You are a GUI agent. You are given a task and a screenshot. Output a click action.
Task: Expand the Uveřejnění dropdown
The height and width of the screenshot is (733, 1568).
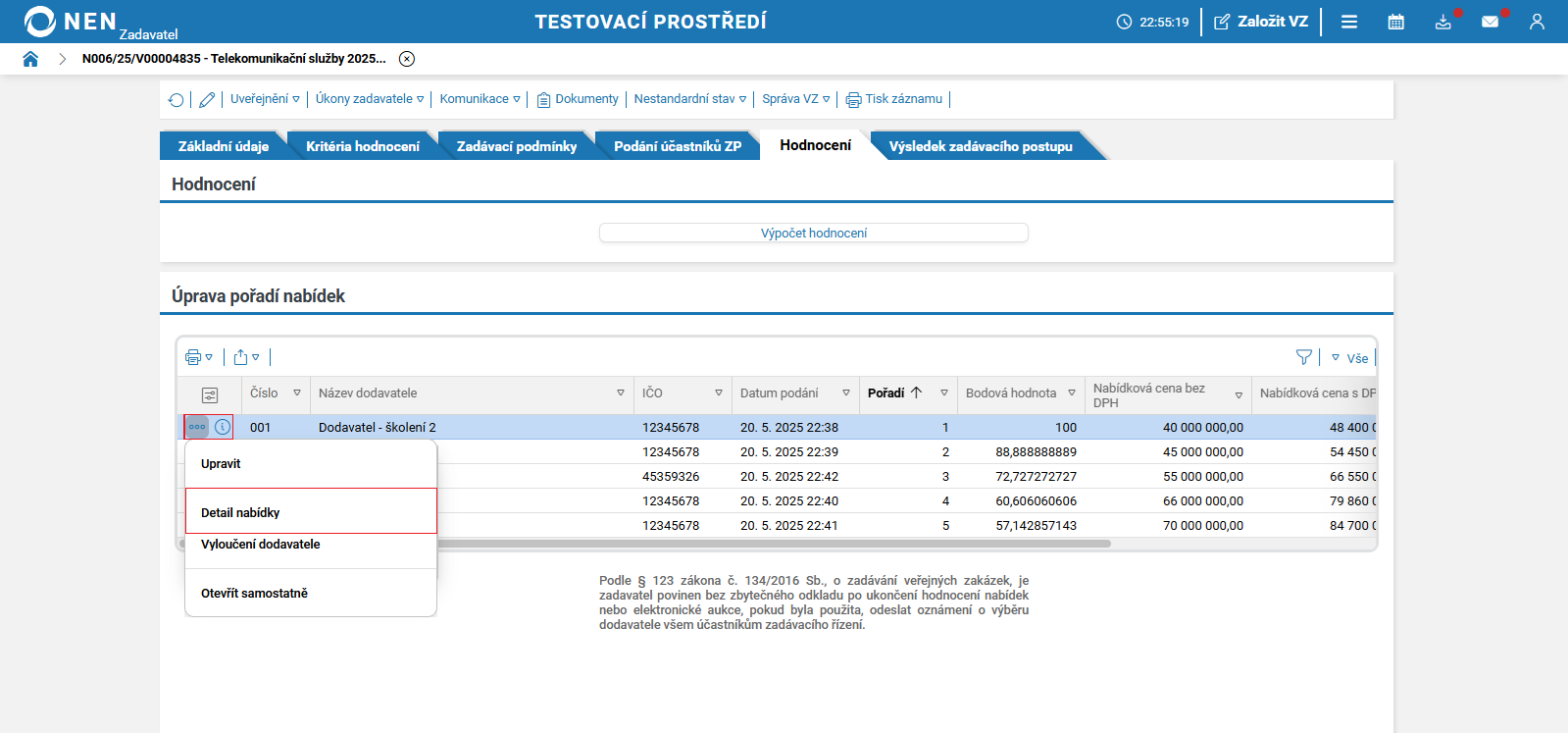pos(265,99)
